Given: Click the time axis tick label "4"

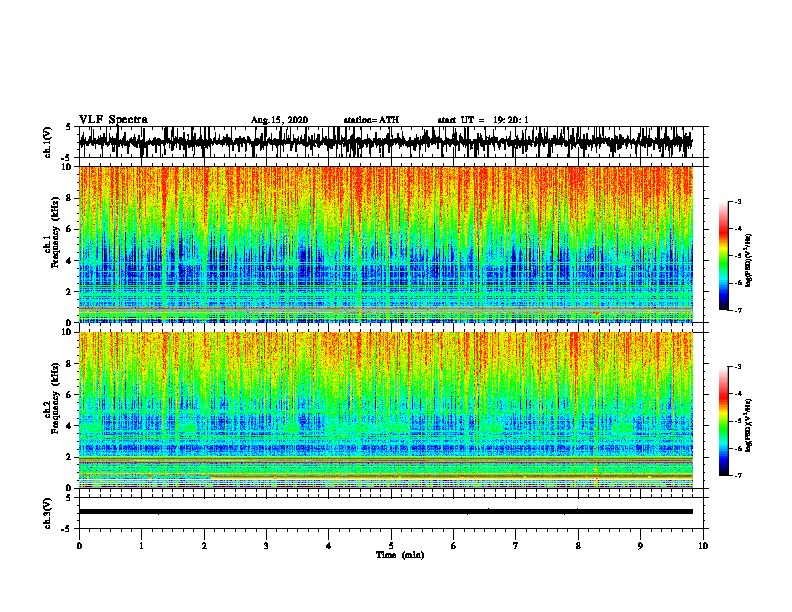Looking at the screenshot, I should click(x=329, y=546).
